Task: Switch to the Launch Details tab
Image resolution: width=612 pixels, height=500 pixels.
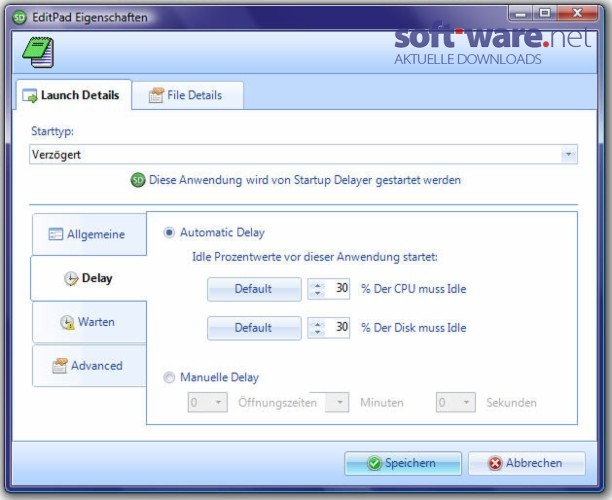Action: point(74,95)
